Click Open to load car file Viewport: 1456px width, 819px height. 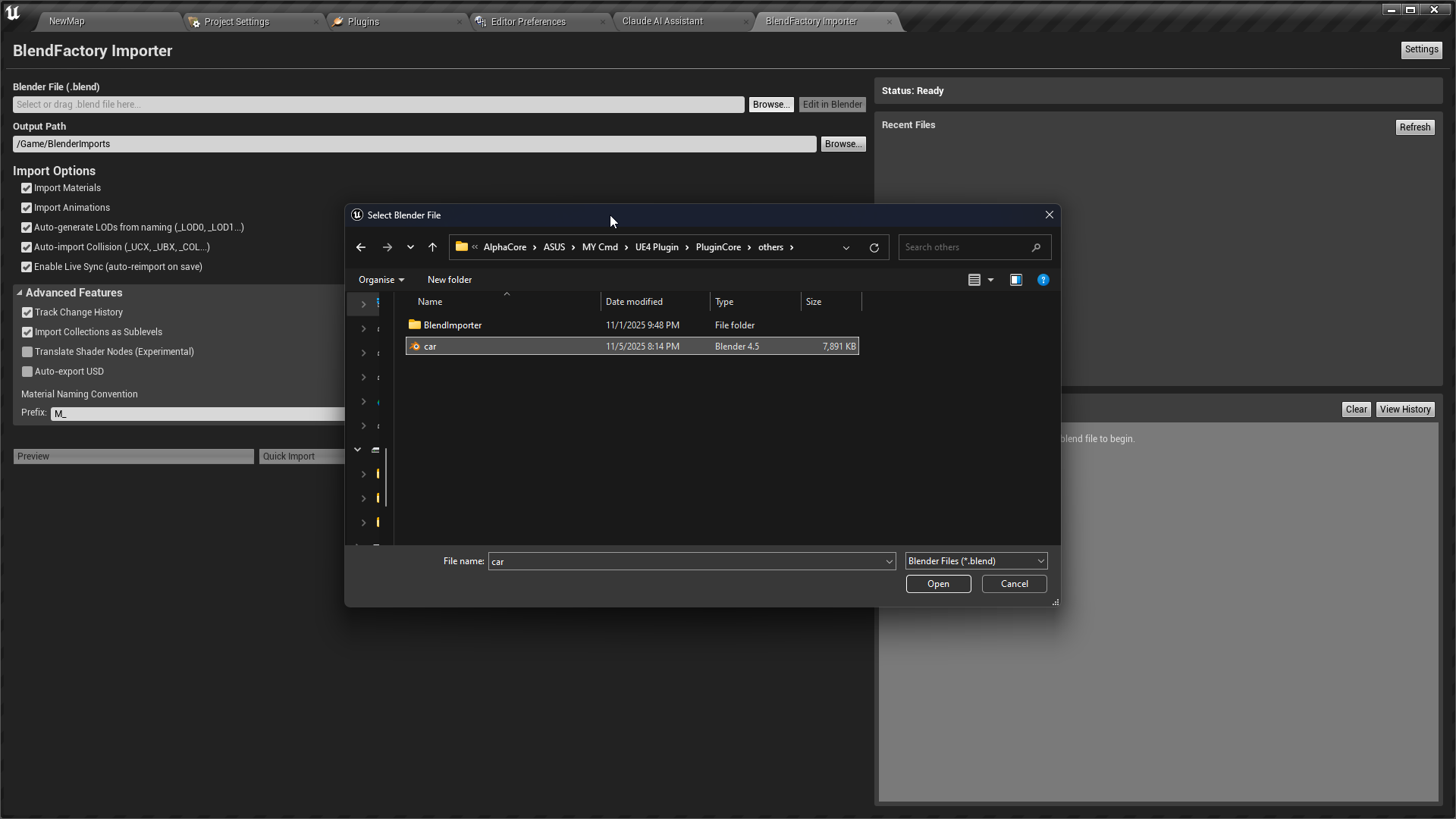[938, 584]
